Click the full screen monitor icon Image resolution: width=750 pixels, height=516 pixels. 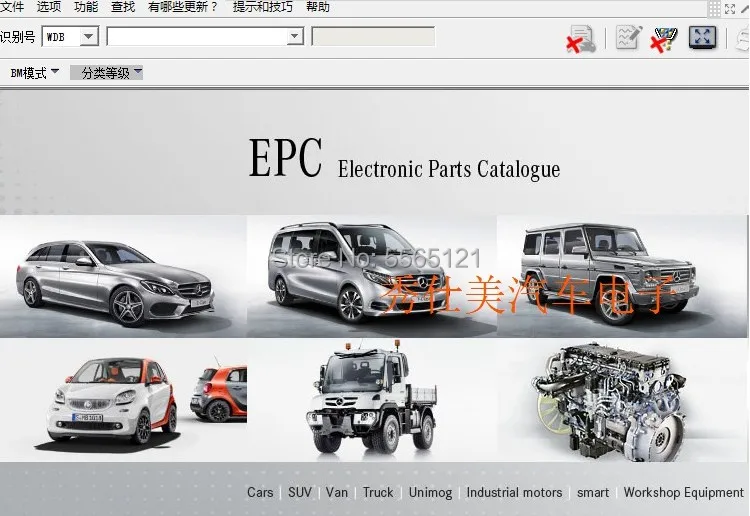tap(703, 37)
